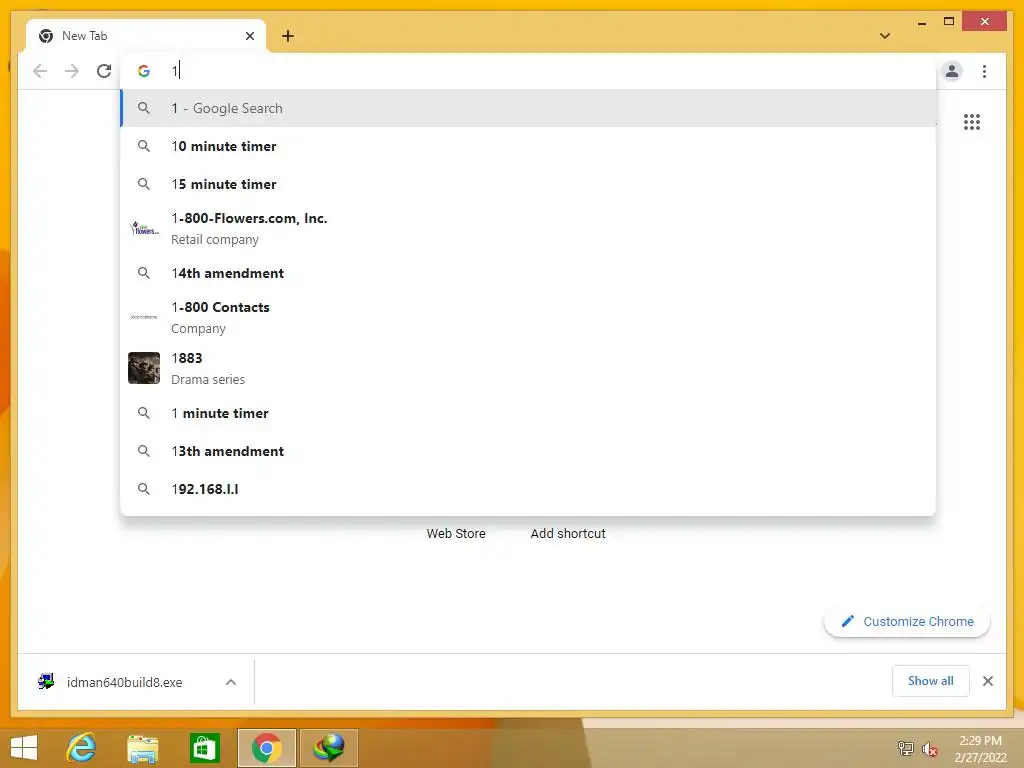Image resolution: width=1024 pixels, height=768 pixels.
Task: Click the search icon beside '192.168.l.l'
Action: tap(144, 489)
